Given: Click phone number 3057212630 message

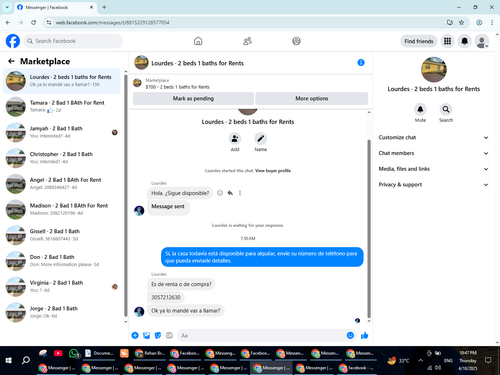Looking at the screenshot, I should (166, 297).
